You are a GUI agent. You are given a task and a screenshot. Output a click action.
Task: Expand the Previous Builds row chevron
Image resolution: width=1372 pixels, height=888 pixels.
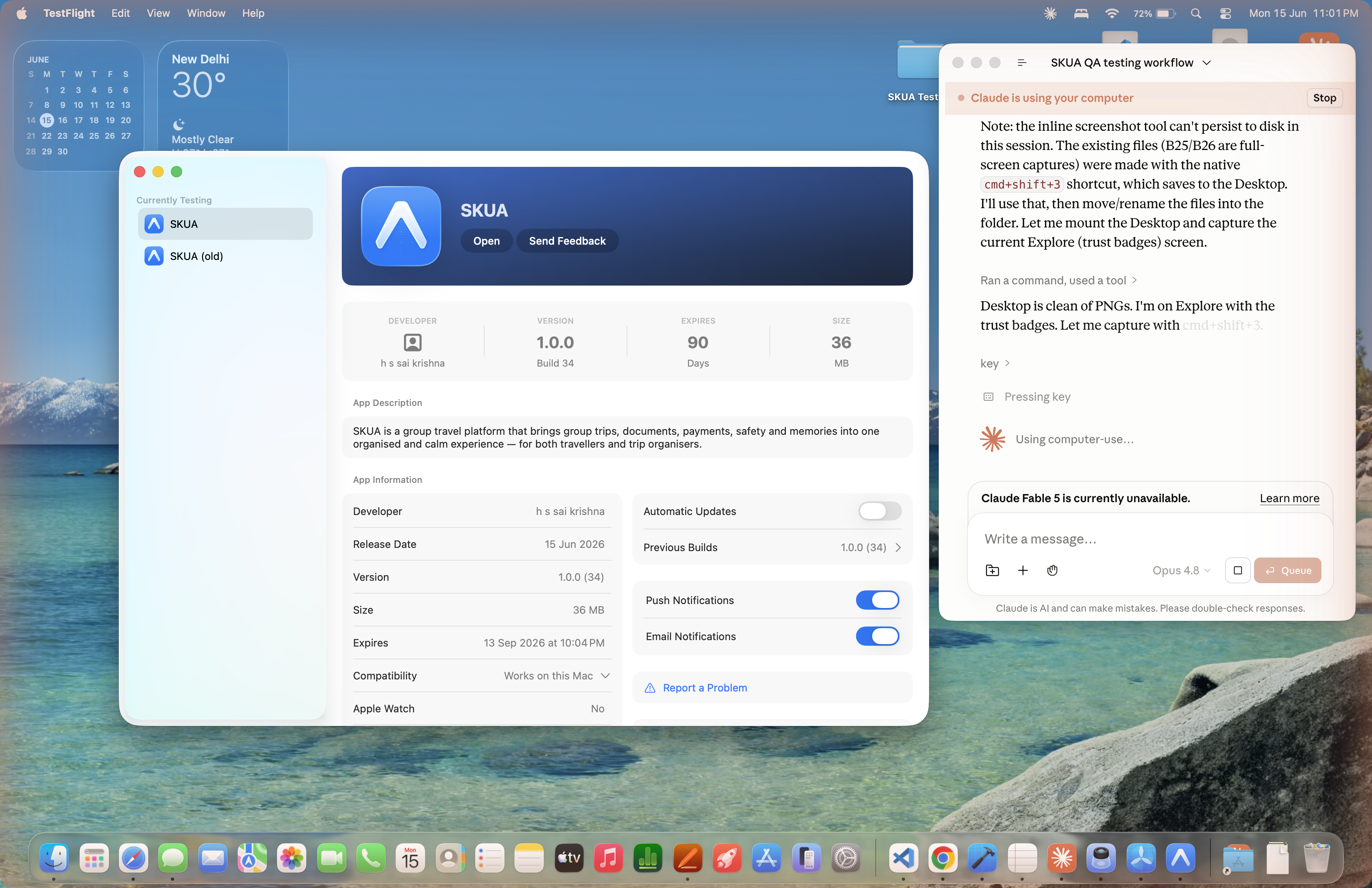[x=897, y=547]
